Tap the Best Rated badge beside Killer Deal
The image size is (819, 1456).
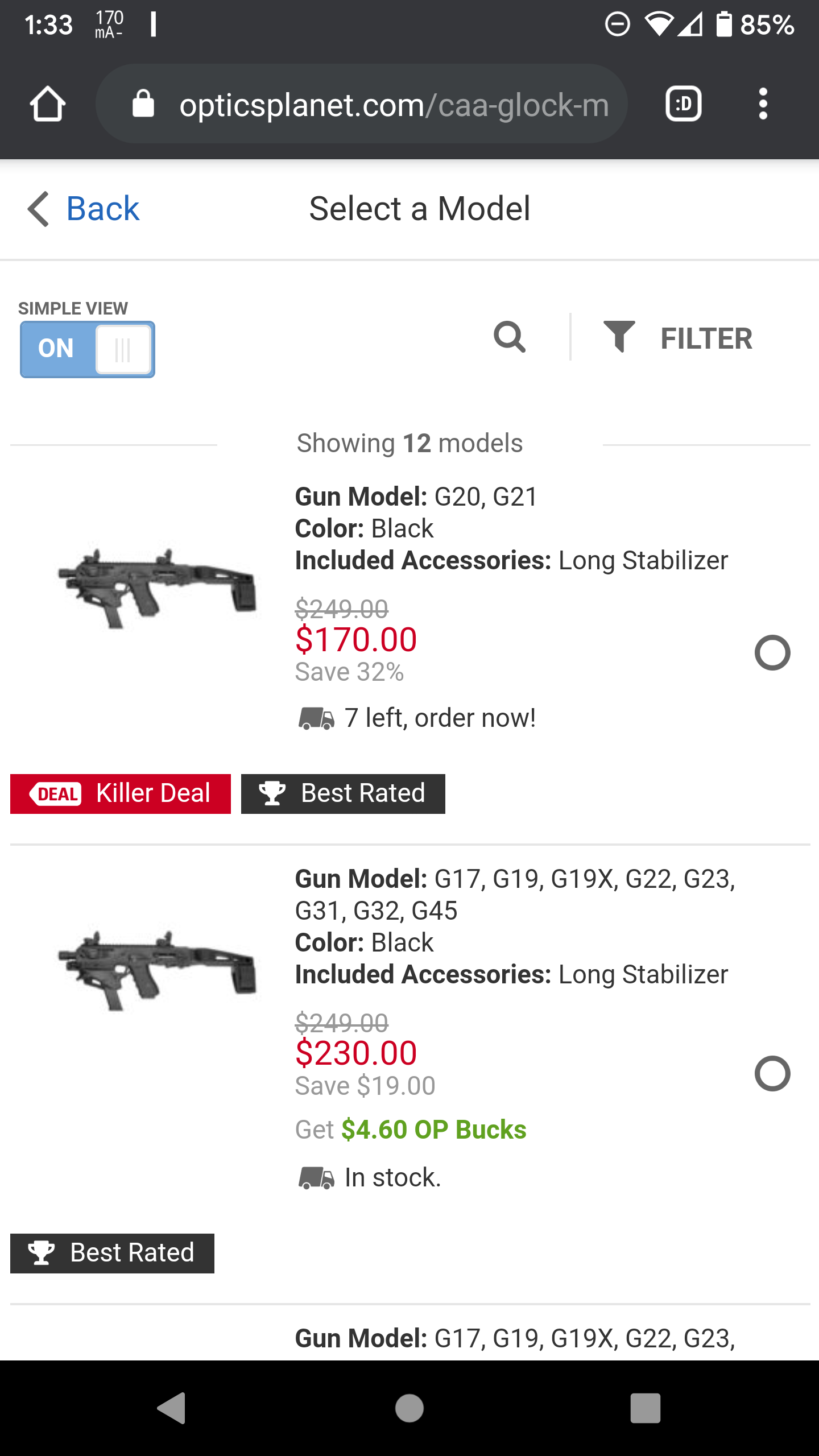tap(343, 793)
